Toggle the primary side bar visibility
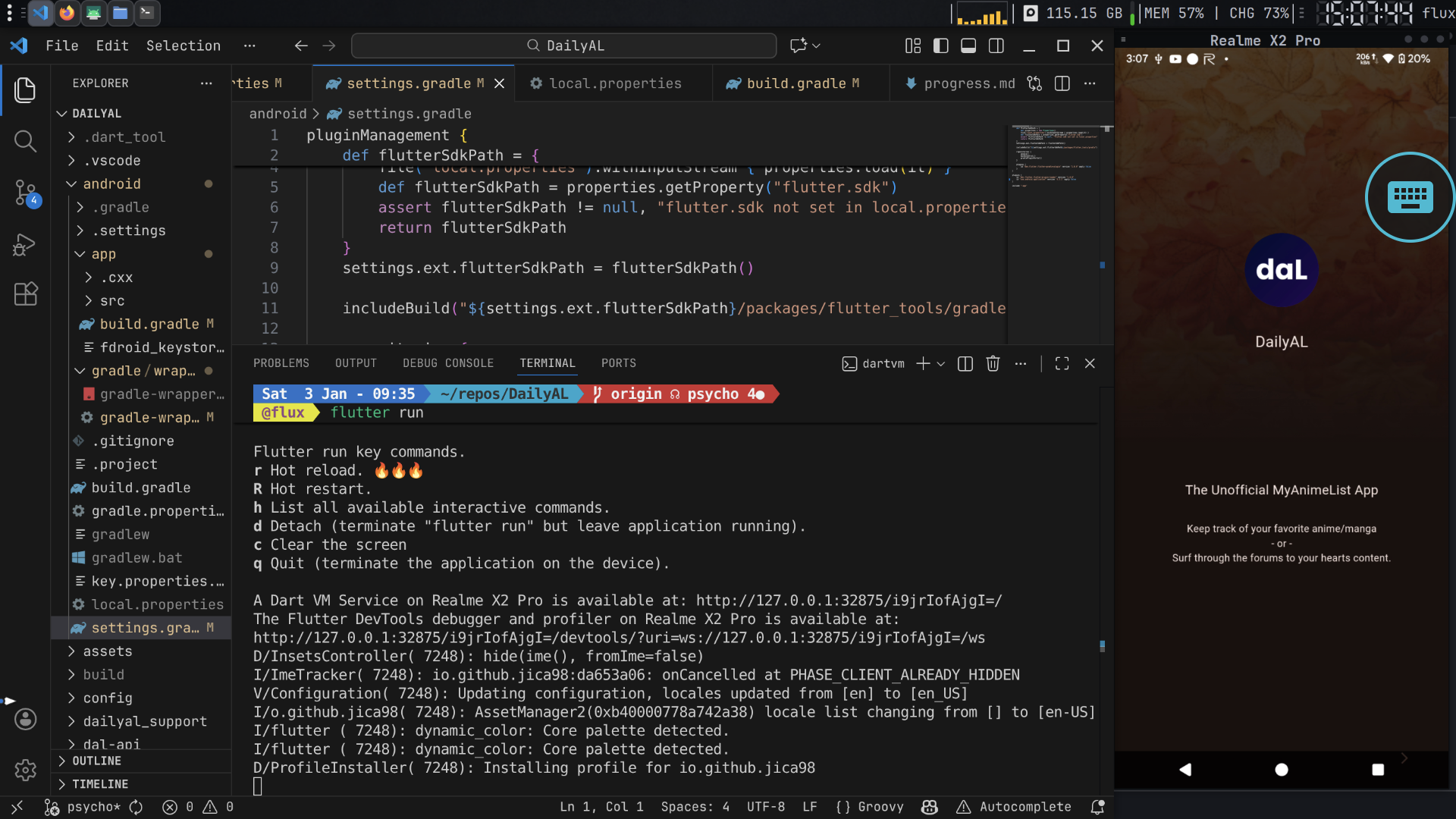This screenshot has height=819, width=1456. click(x=940, y=46)
